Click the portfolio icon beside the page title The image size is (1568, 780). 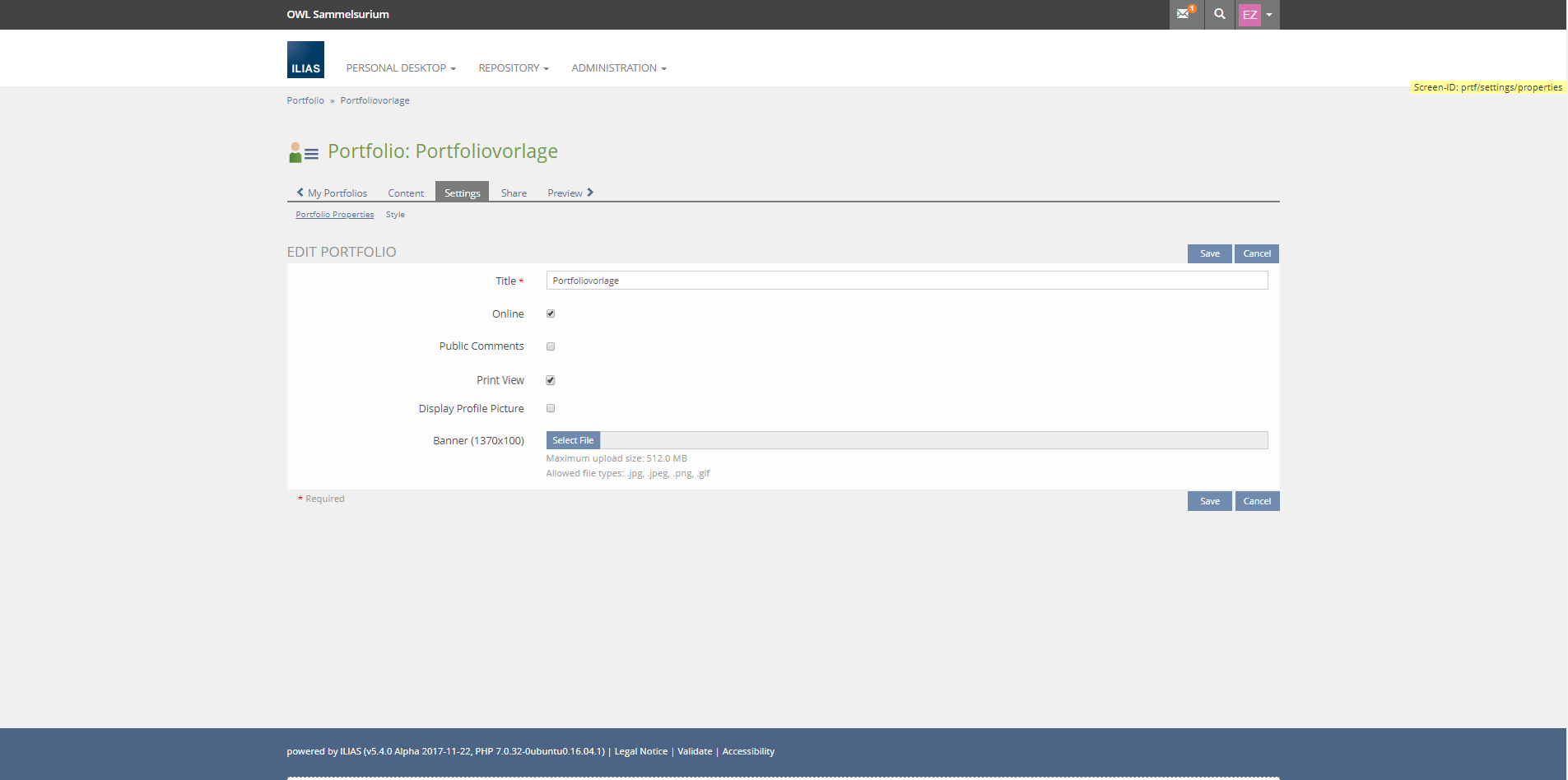click(x=303, y=152)
